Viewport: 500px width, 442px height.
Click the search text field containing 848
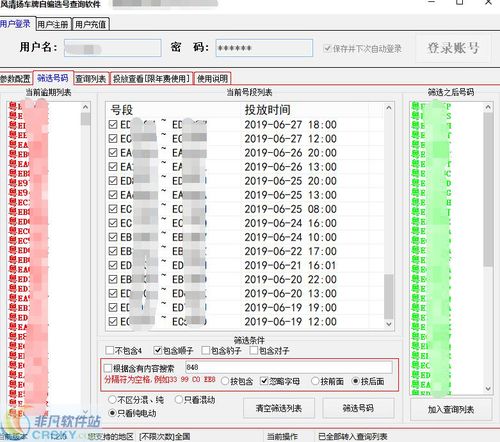pyautogui.click(x=289, y=367)
